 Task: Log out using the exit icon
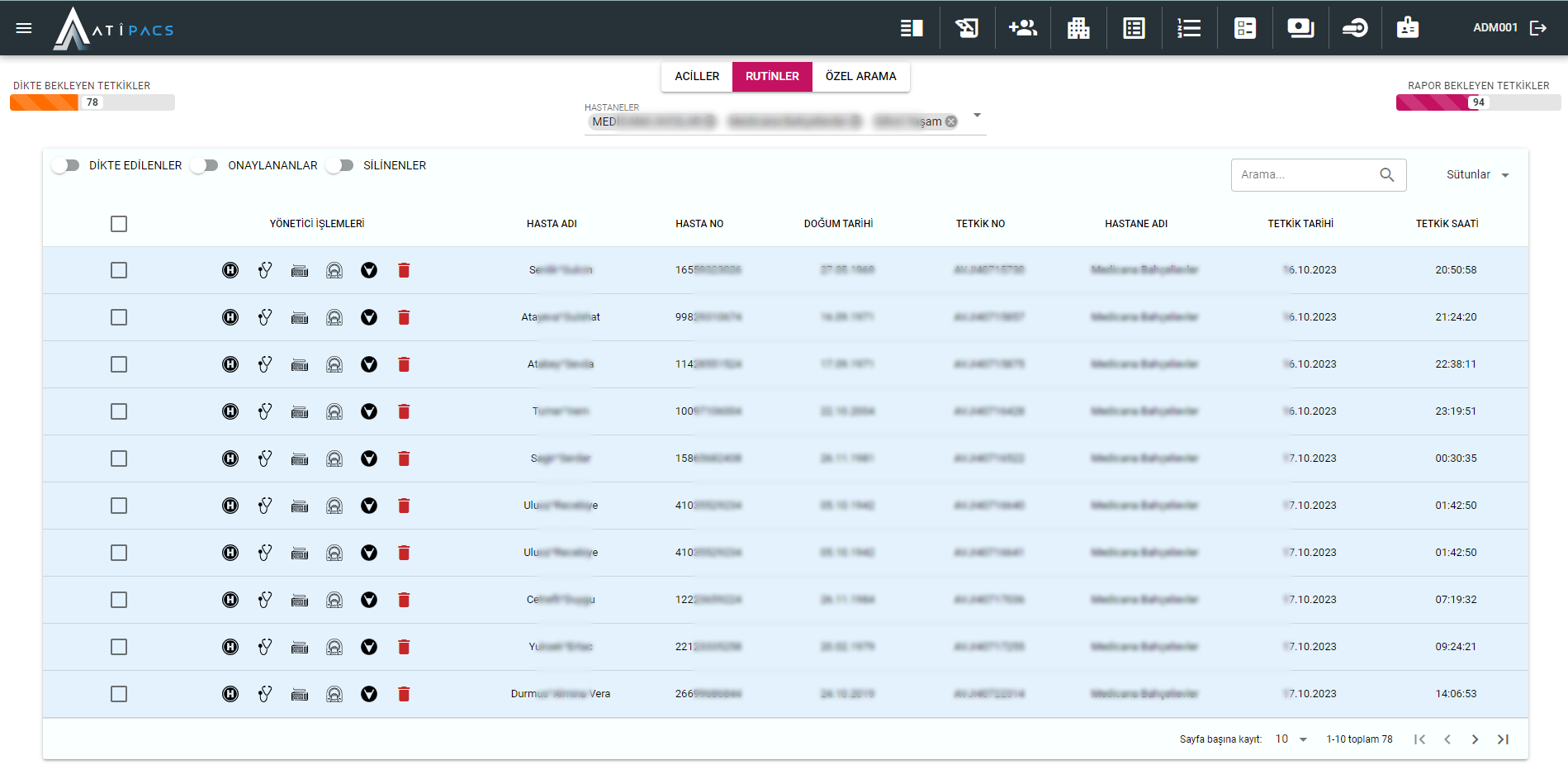[x=1538, y=28]
